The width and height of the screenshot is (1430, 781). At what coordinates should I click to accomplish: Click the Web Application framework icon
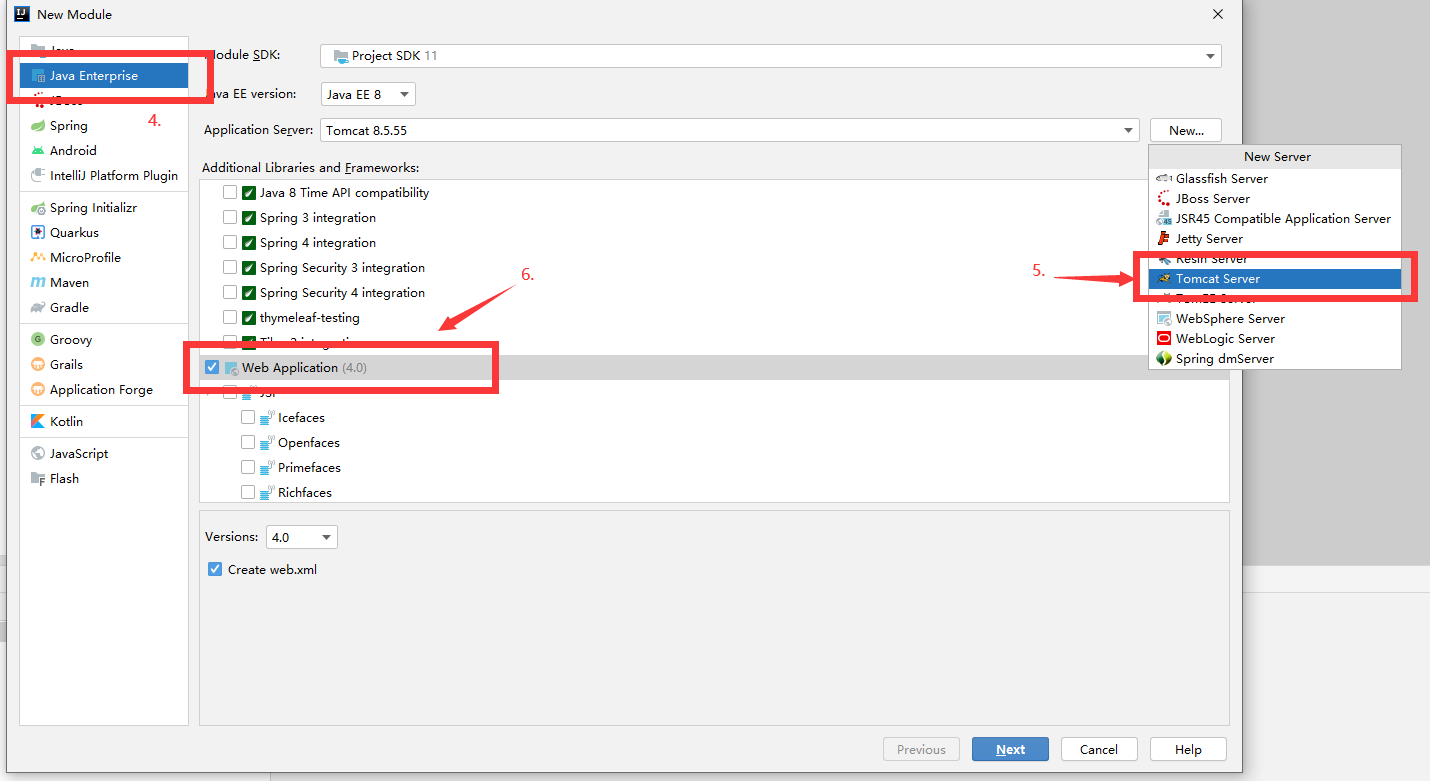pyautogui.click(x=231, y=368)
